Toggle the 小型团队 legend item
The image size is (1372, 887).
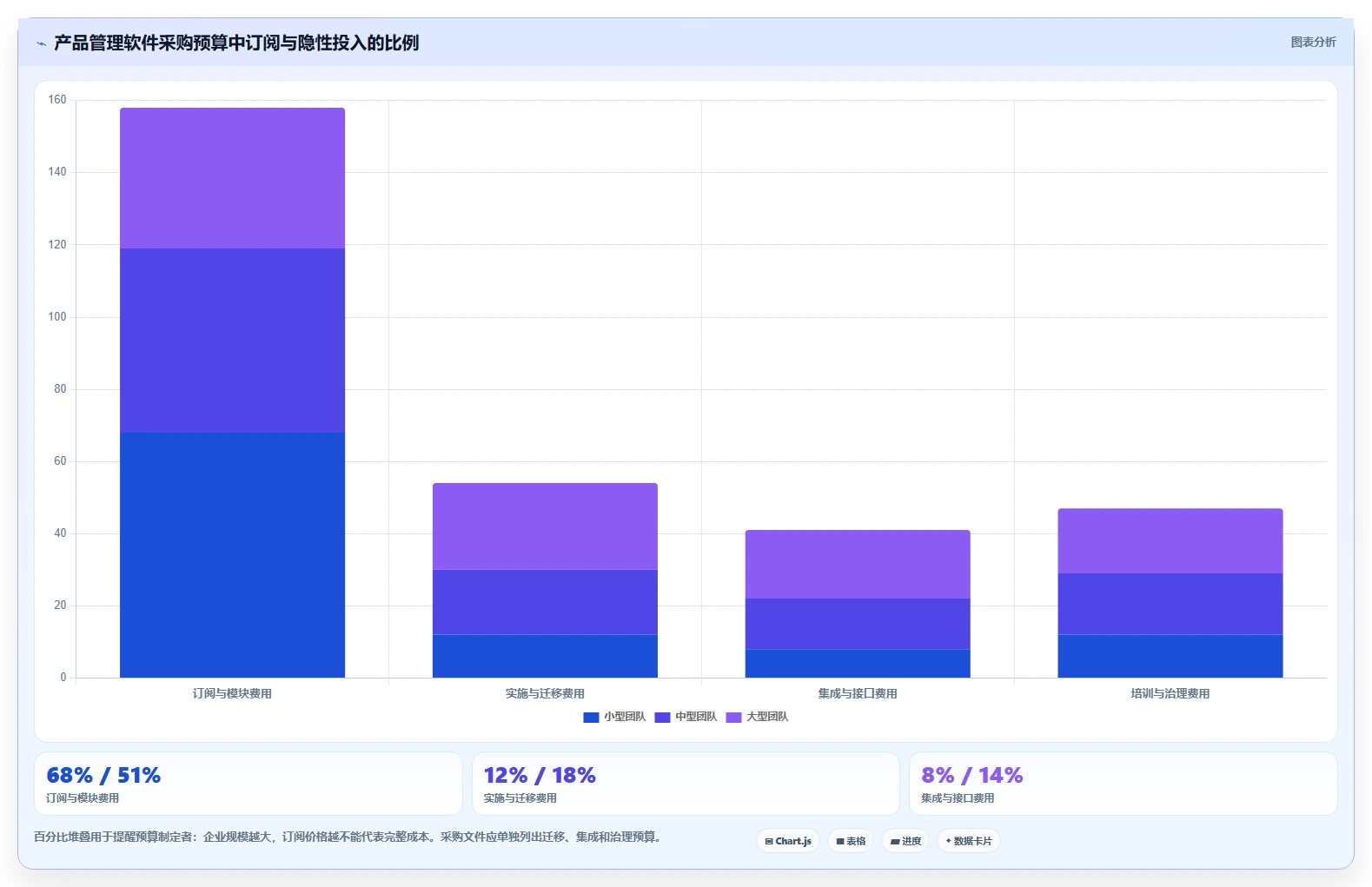(x=614, y=717)
